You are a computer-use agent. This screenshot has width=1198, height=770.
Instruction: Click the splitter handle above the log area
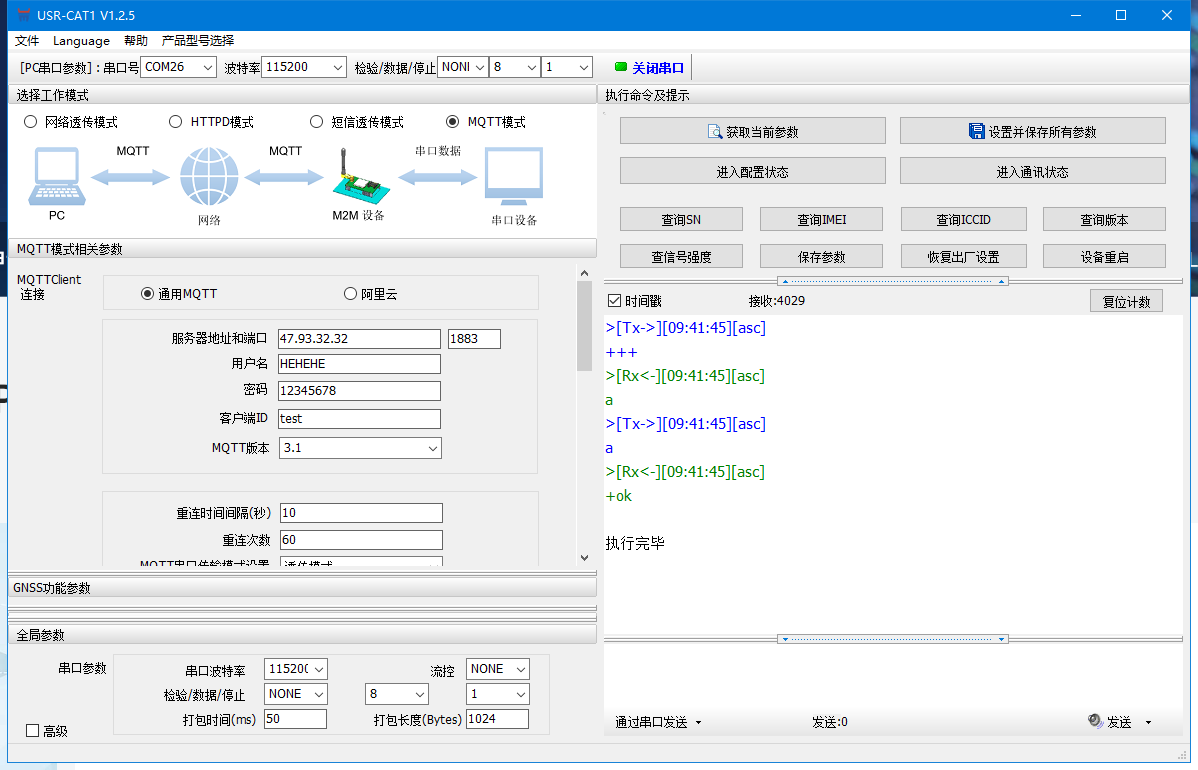tap(892, 281)
